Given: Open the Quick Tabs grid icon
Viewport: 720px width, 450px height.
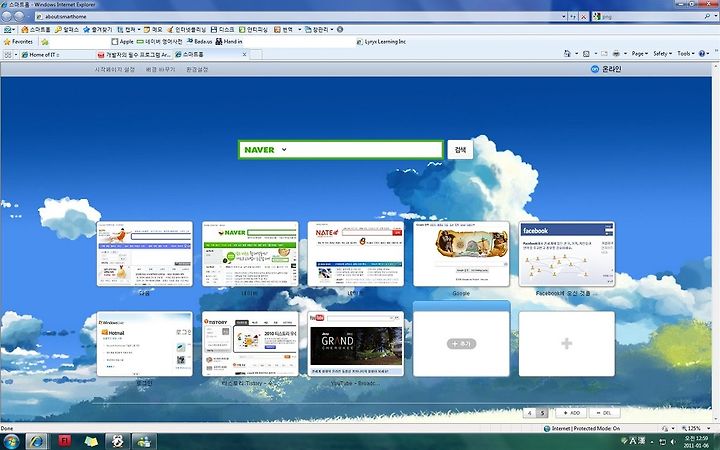Looking at the screenshot, I should (7, 55).
